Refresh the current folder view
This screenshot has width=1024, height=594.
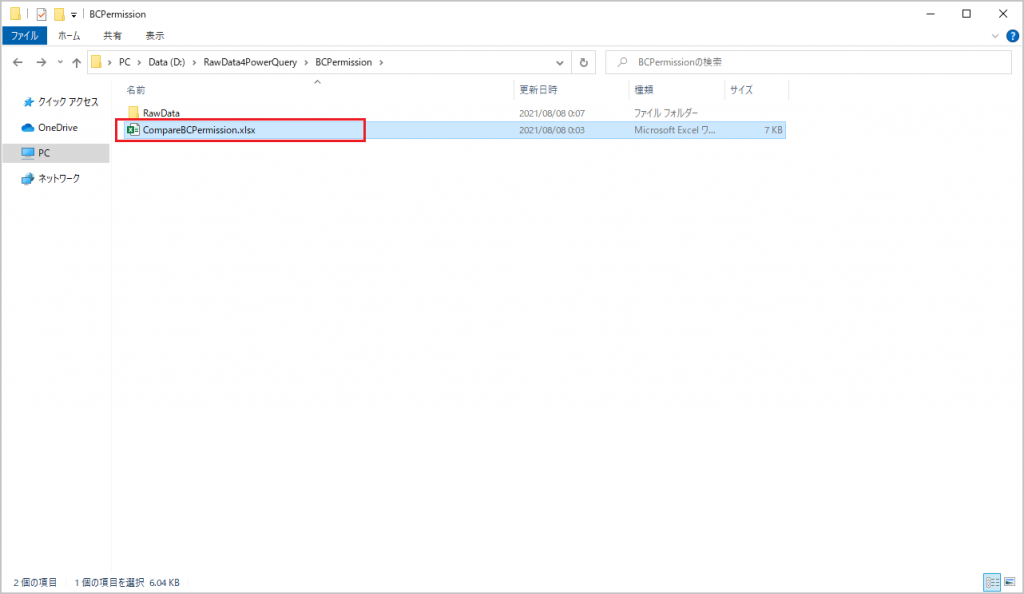coord(584,62)
